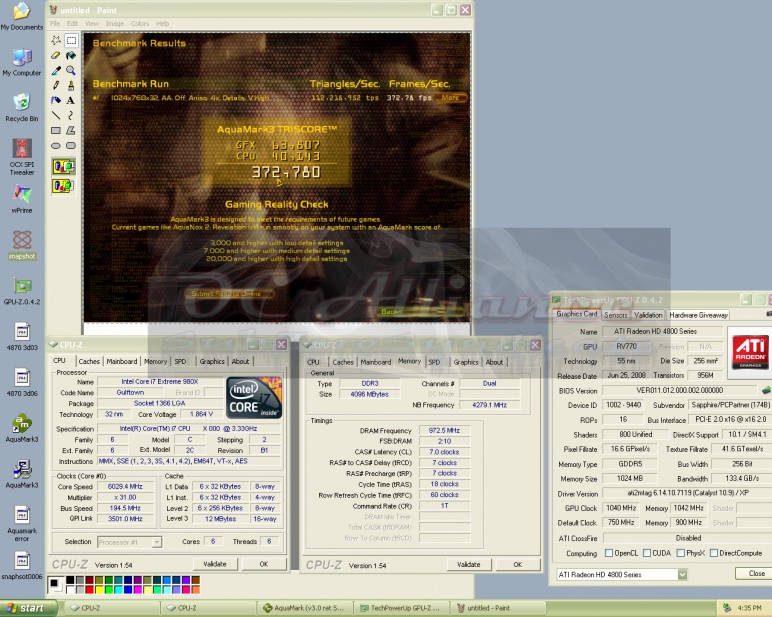Open the Image menu in Paint
This screenshot has height=617, width=772.
114,23
